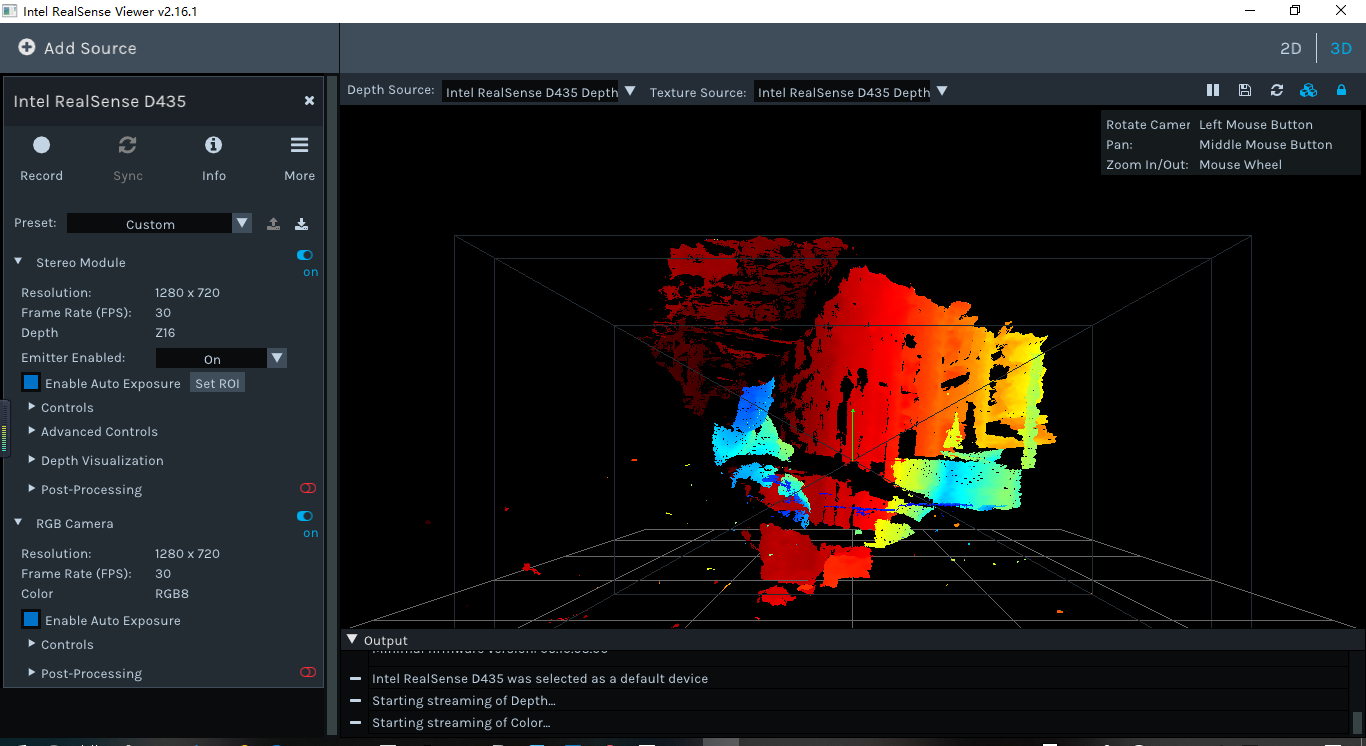Expand Depth Visualization
1366x746 pixels.
tap(32, 460)
